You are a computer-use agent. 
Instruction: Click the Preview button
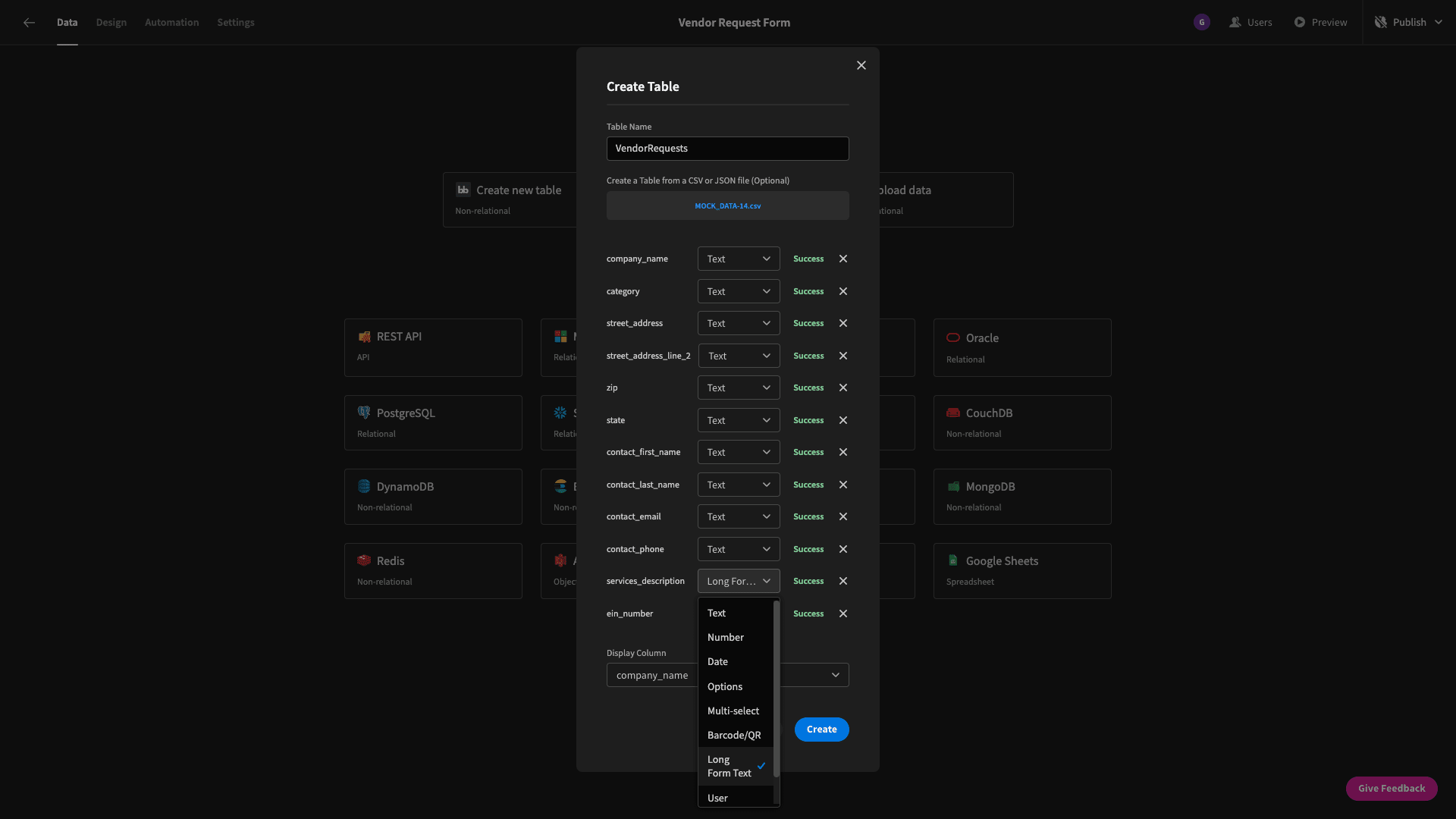pyautogui.click(x=1320, y=23)
